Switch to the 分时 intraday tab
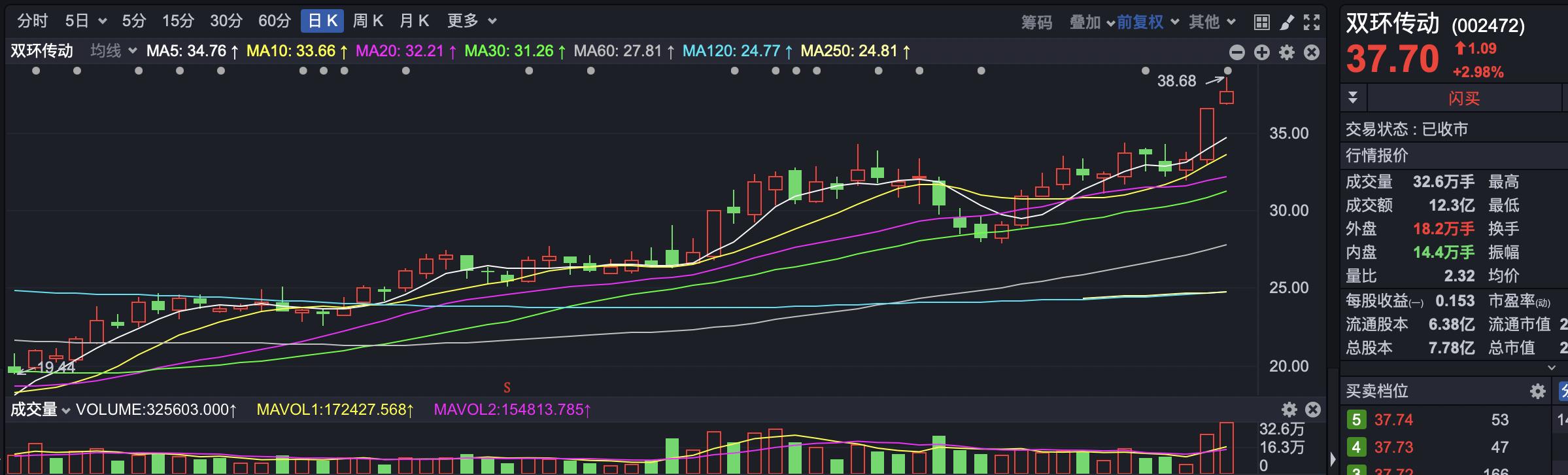 tap(32, 21)
